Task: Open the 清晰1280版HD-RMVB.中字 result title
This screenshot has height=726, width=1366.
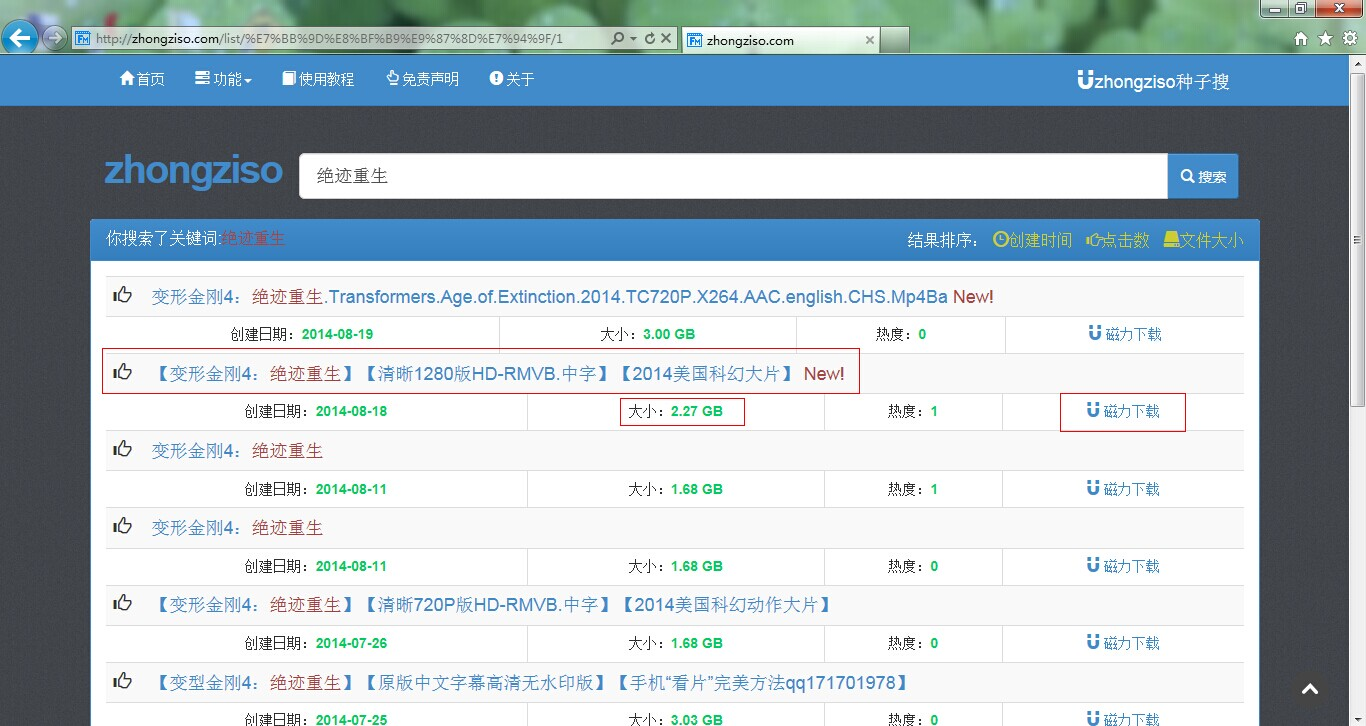Action: pyautogui.click(x=477, y=374)
